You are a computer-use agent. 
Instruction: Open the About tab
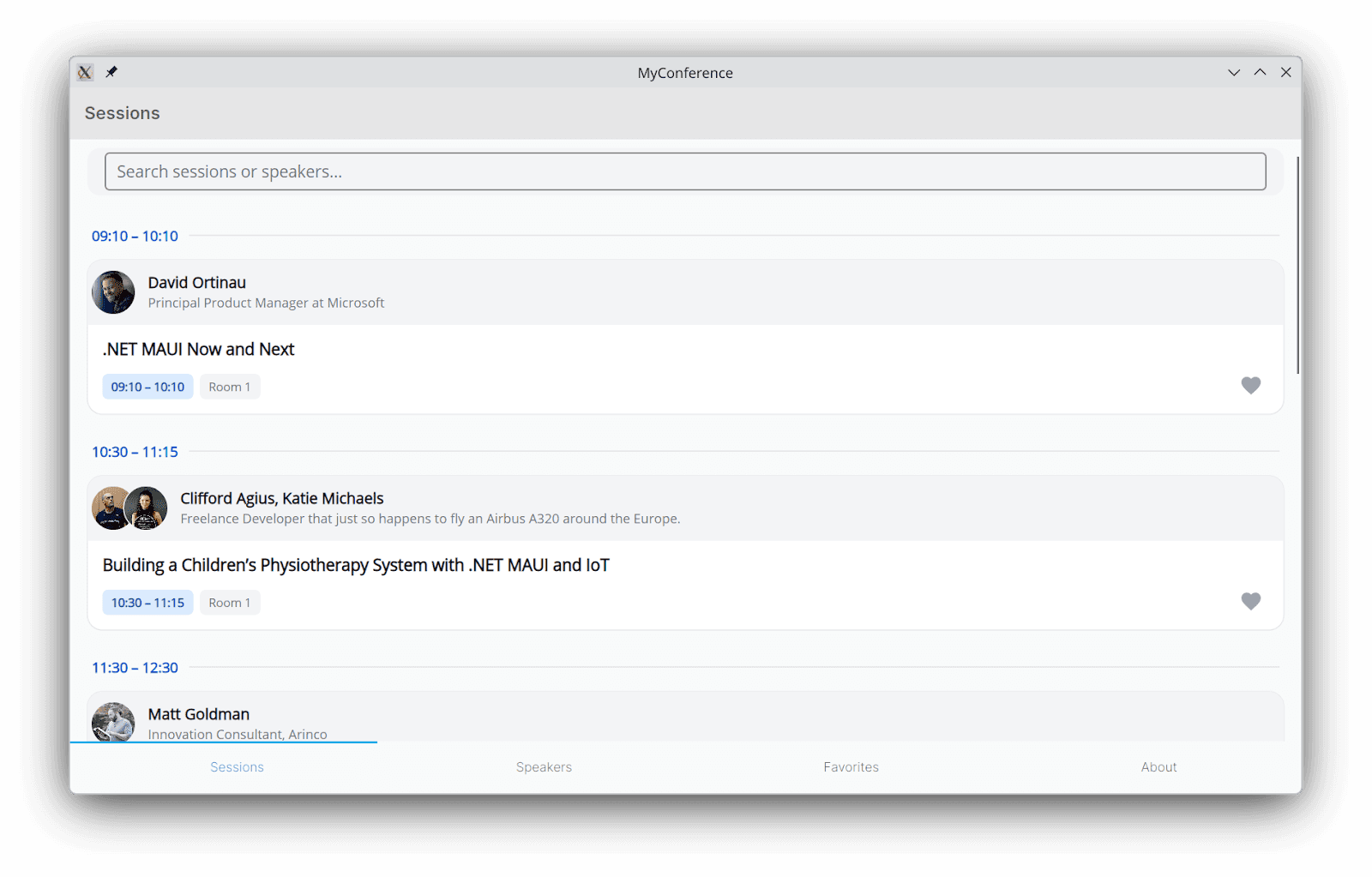1158,767
